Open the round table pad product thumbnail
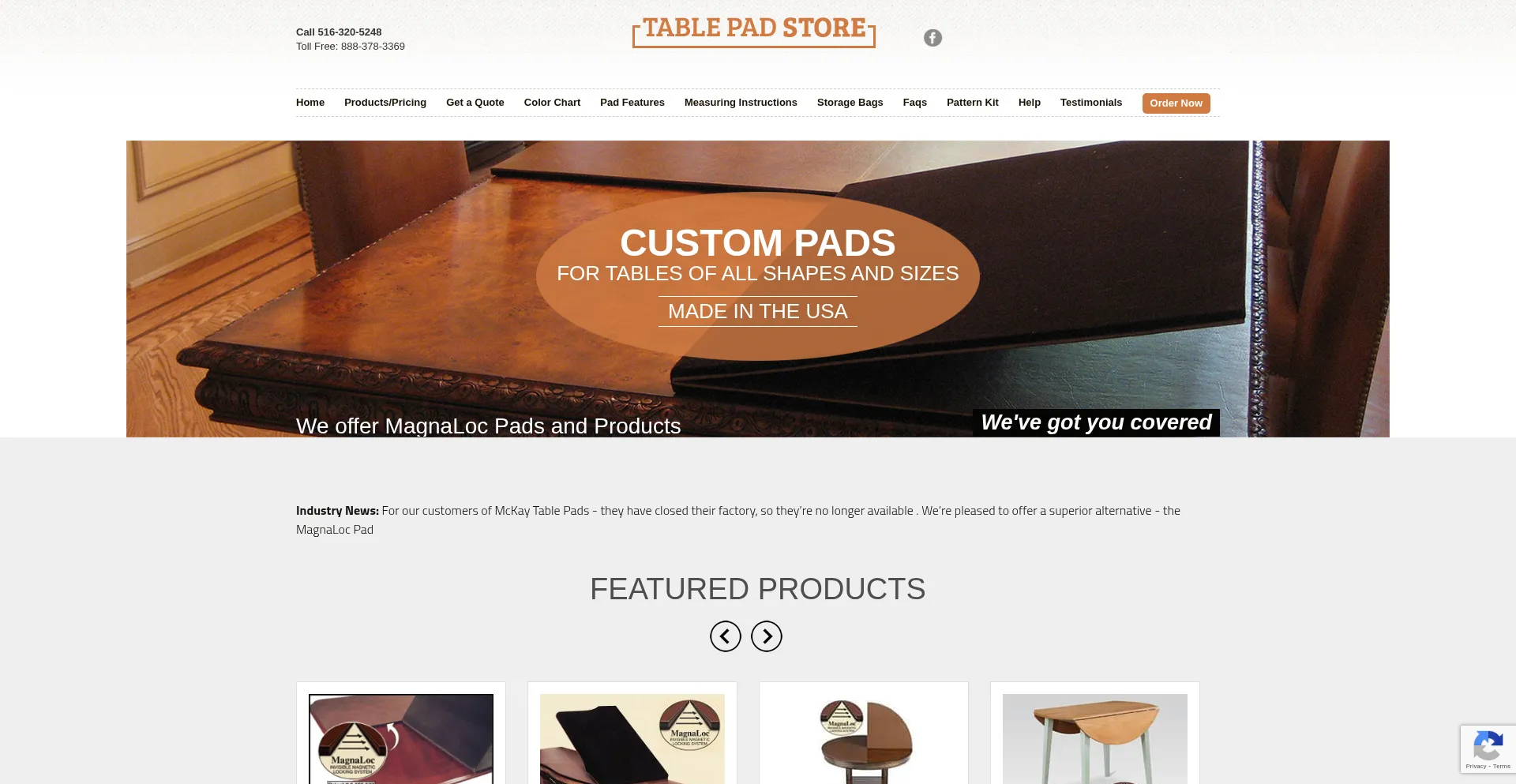This screenshot has height=784, width=1516. [x=864, y=739]
